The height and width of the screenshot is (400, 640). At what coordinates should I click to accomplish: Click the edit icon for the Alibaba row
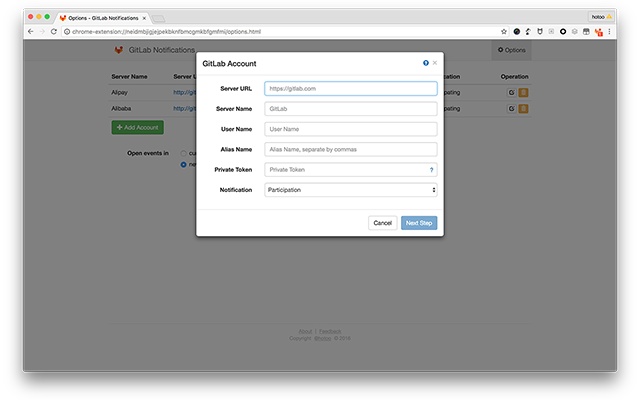point(511,109)
